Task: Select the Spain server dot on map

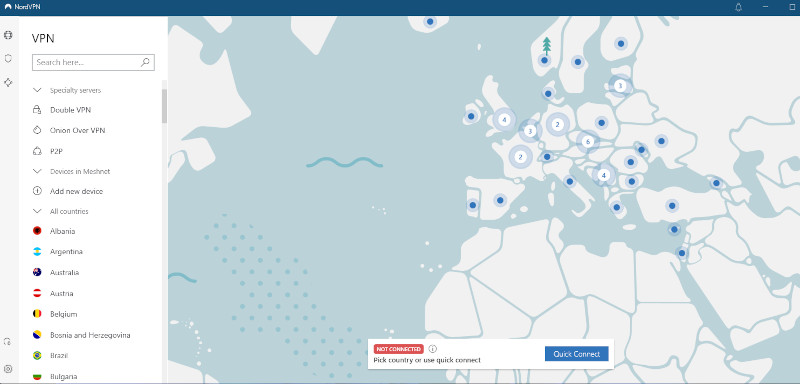Action: [x=501, y=200]
